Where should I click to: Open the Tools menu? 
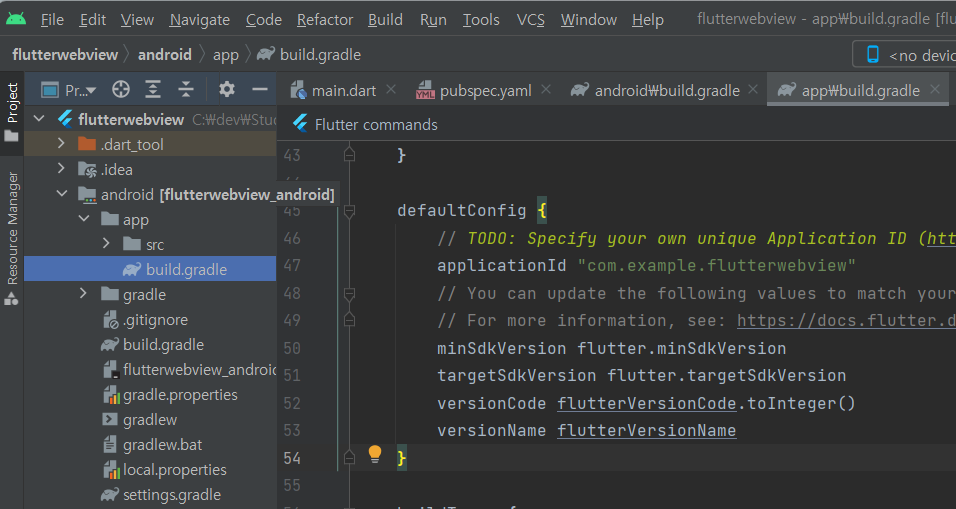coord(481,20)
